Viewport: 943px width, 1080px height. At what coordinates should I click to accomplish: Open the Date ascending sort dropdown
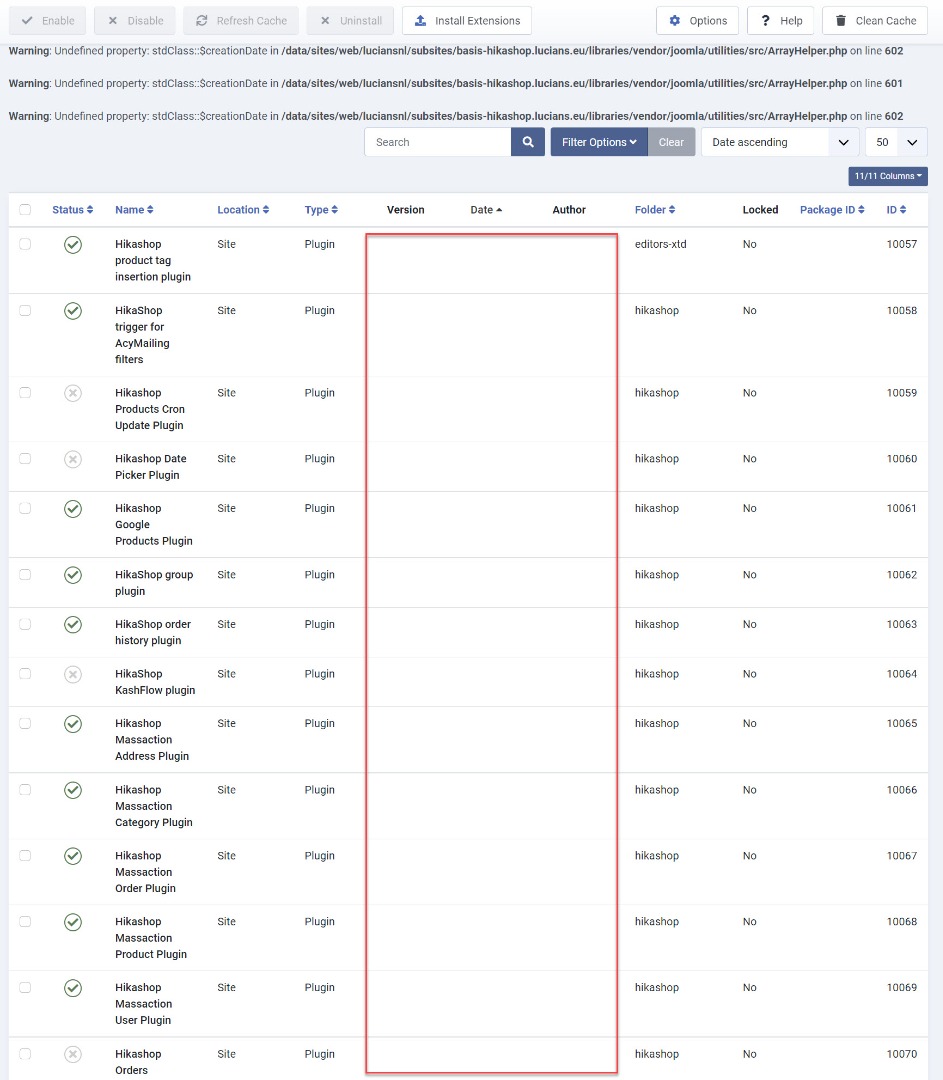click(x=780, y=142)
